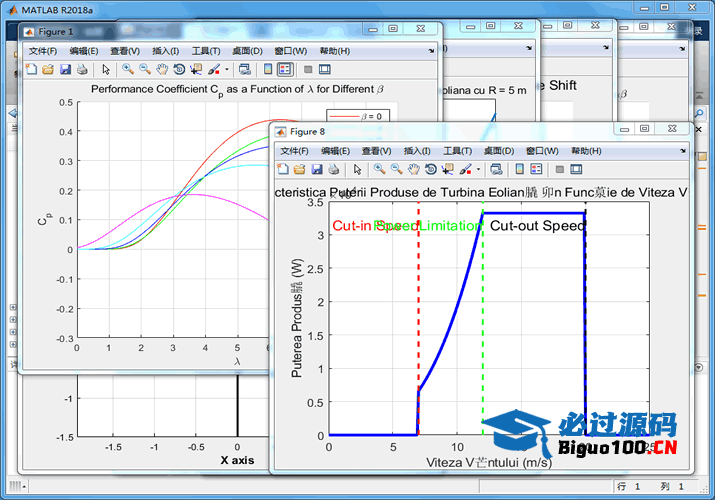Toggle Insert Colorbar in Figure 1 toolbar
The image size is (715, 500).
click(268, 69)
